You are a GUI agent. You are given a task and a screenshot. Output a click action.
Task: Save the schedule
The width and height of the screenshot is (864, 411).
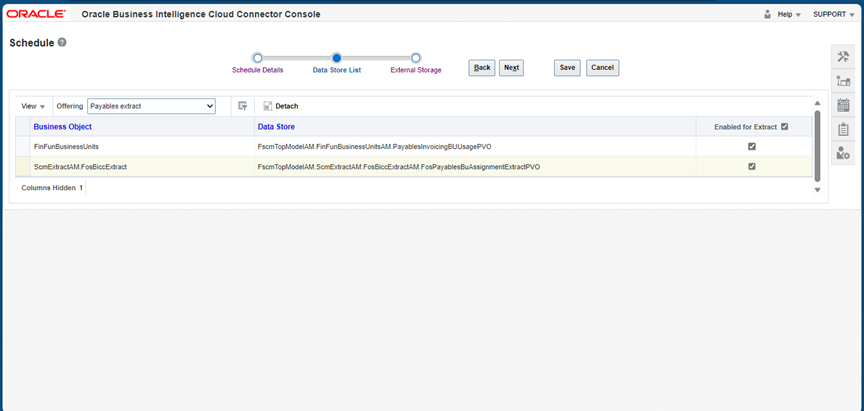[568, 68]
